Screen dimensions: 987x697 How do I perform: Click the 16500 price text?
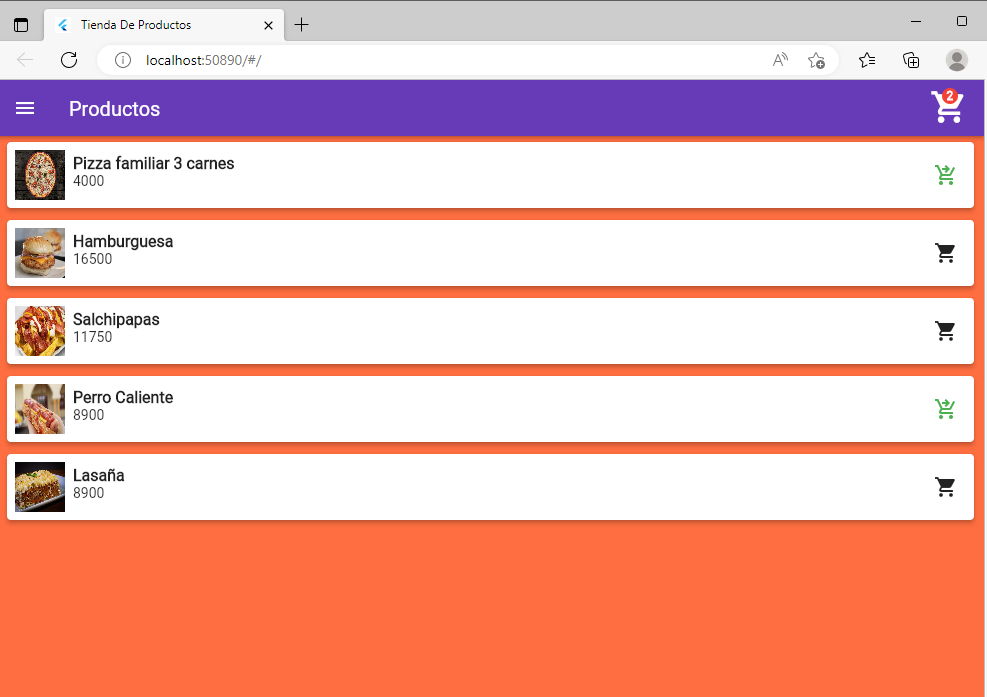[x=93, y=259]
